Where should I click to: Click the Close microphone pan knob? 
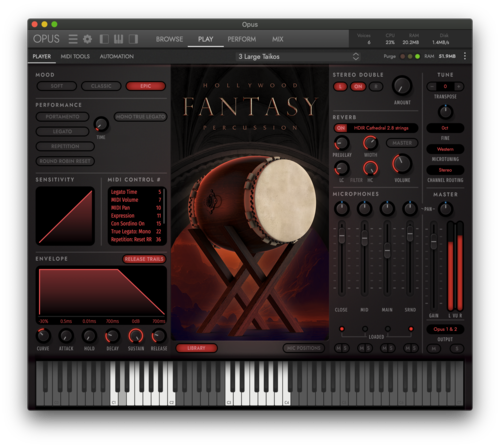(x=342, y=208)
